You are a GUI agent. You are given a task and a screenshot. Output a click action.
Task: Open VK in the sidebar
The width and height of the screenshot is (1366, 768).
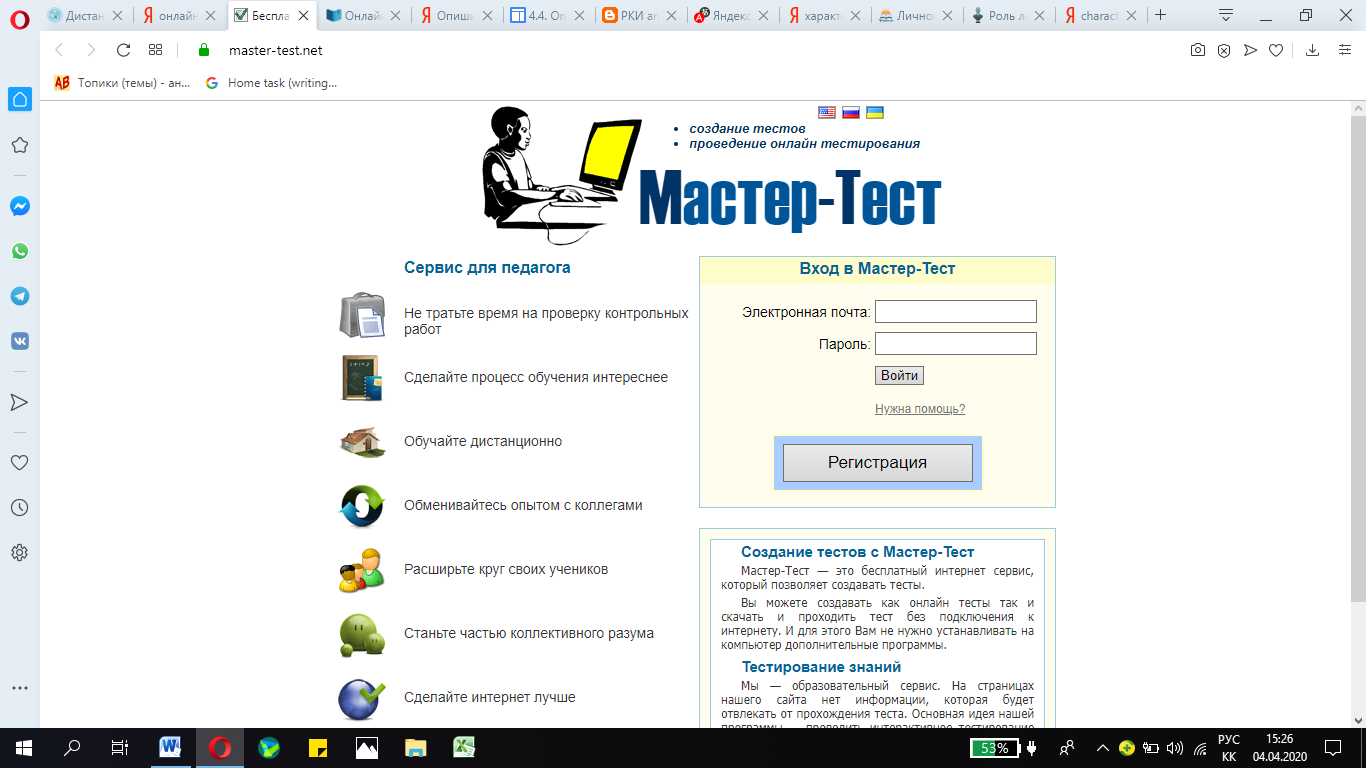coord(19,341)
